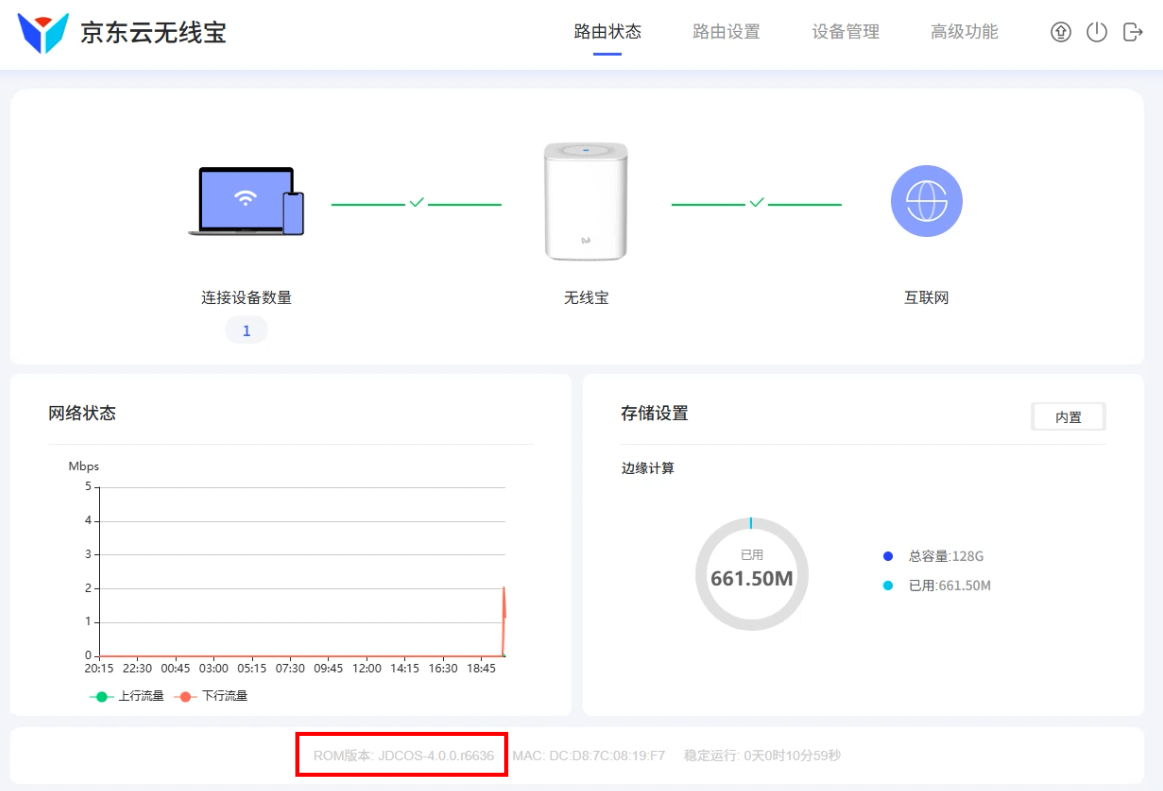Select the white 无线宝 router image
1163x791 pixels.
click(586, 202)
